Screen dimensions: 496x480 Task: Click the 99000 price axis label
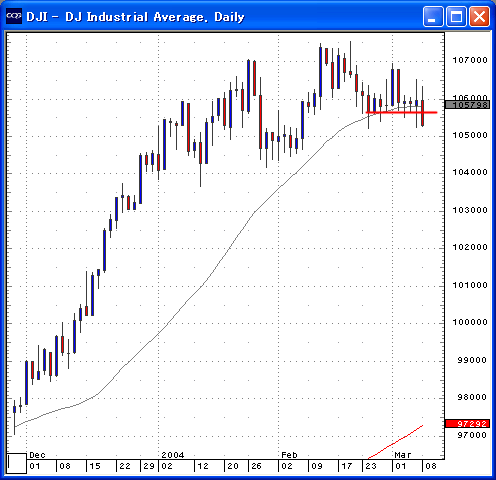472,360
